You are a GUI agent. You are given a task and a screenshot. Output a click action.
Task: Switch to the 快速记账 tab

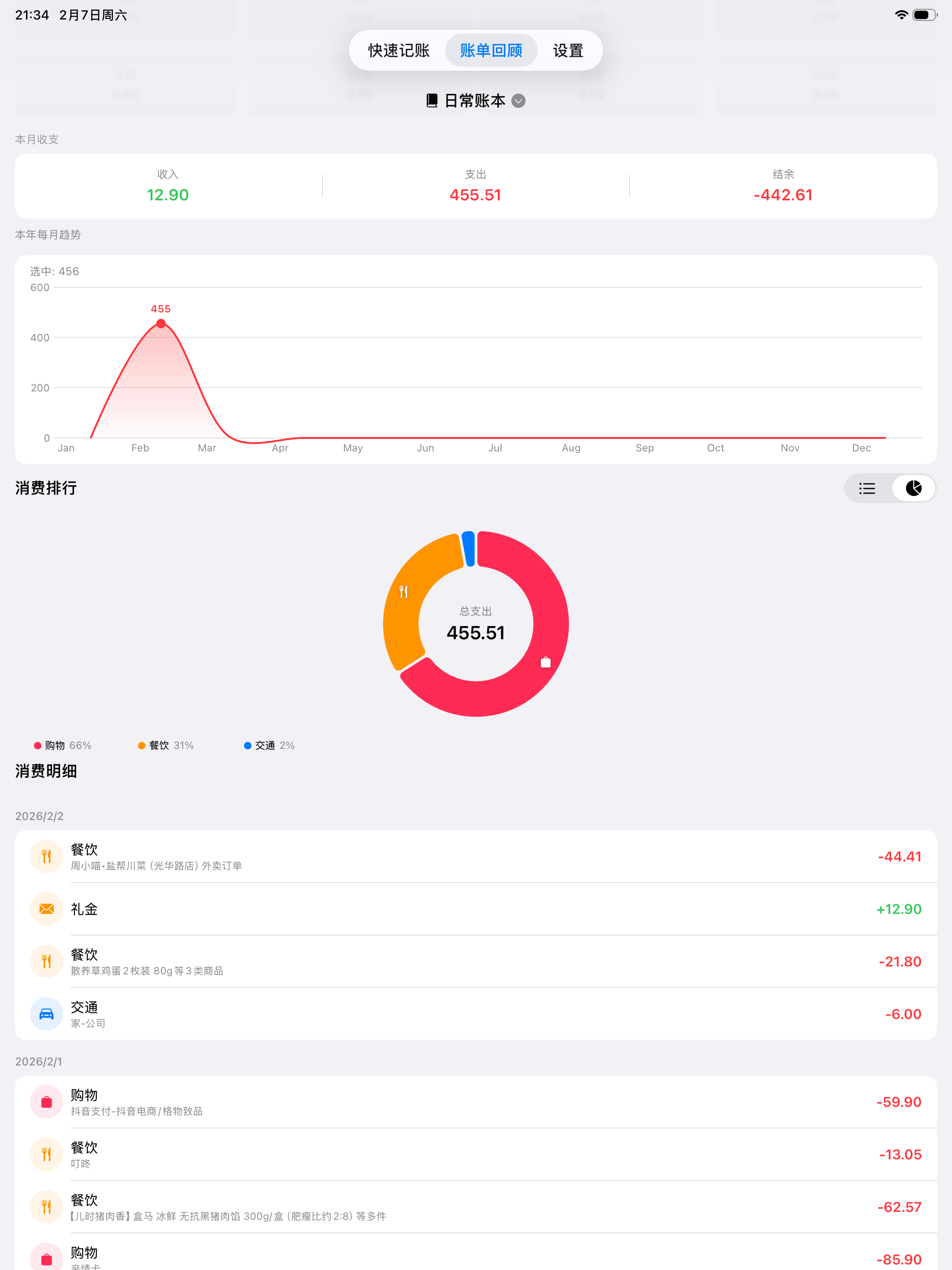[x=398, y=51]
